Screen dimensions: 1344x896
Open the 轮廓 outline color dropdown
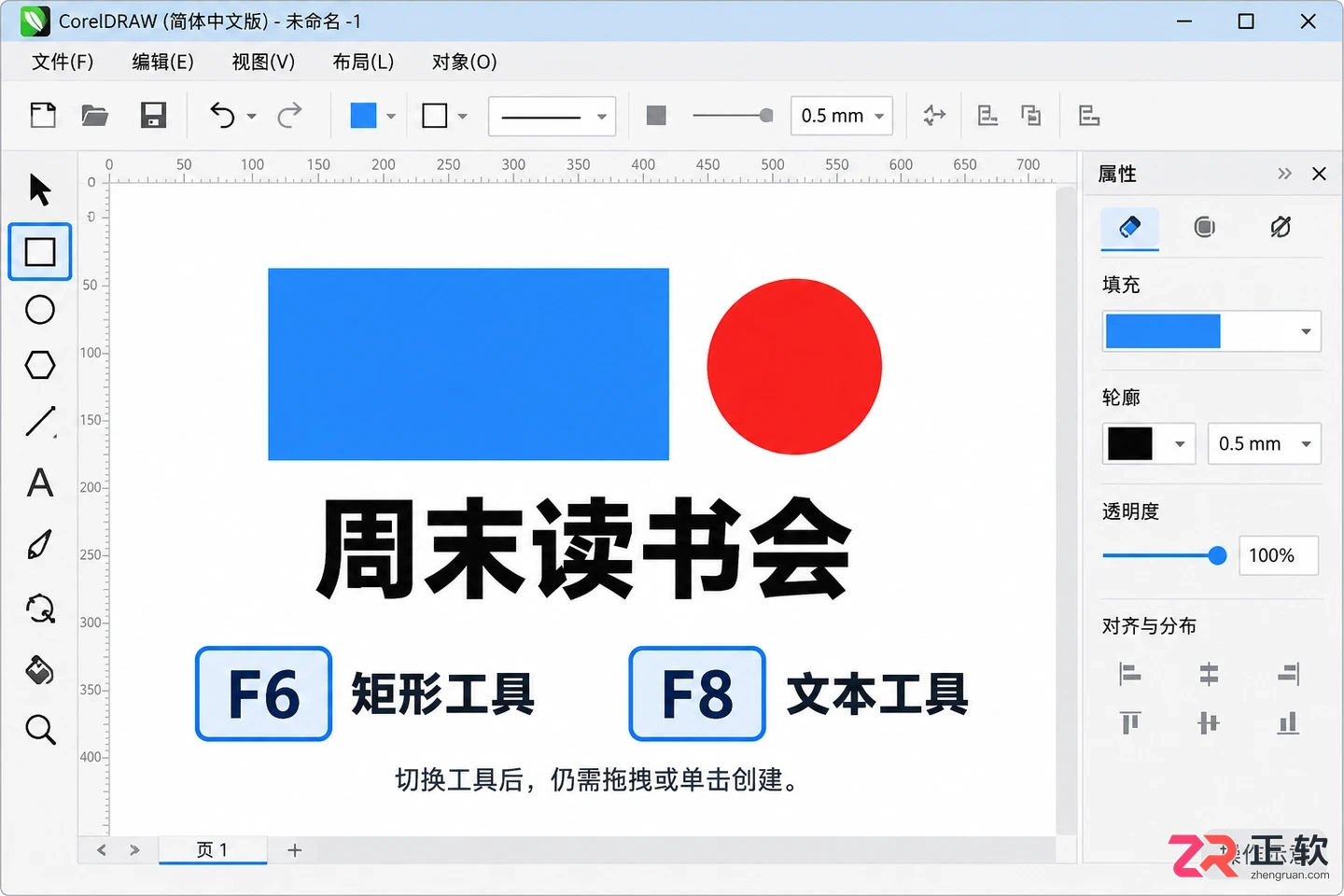point(1180,444)
